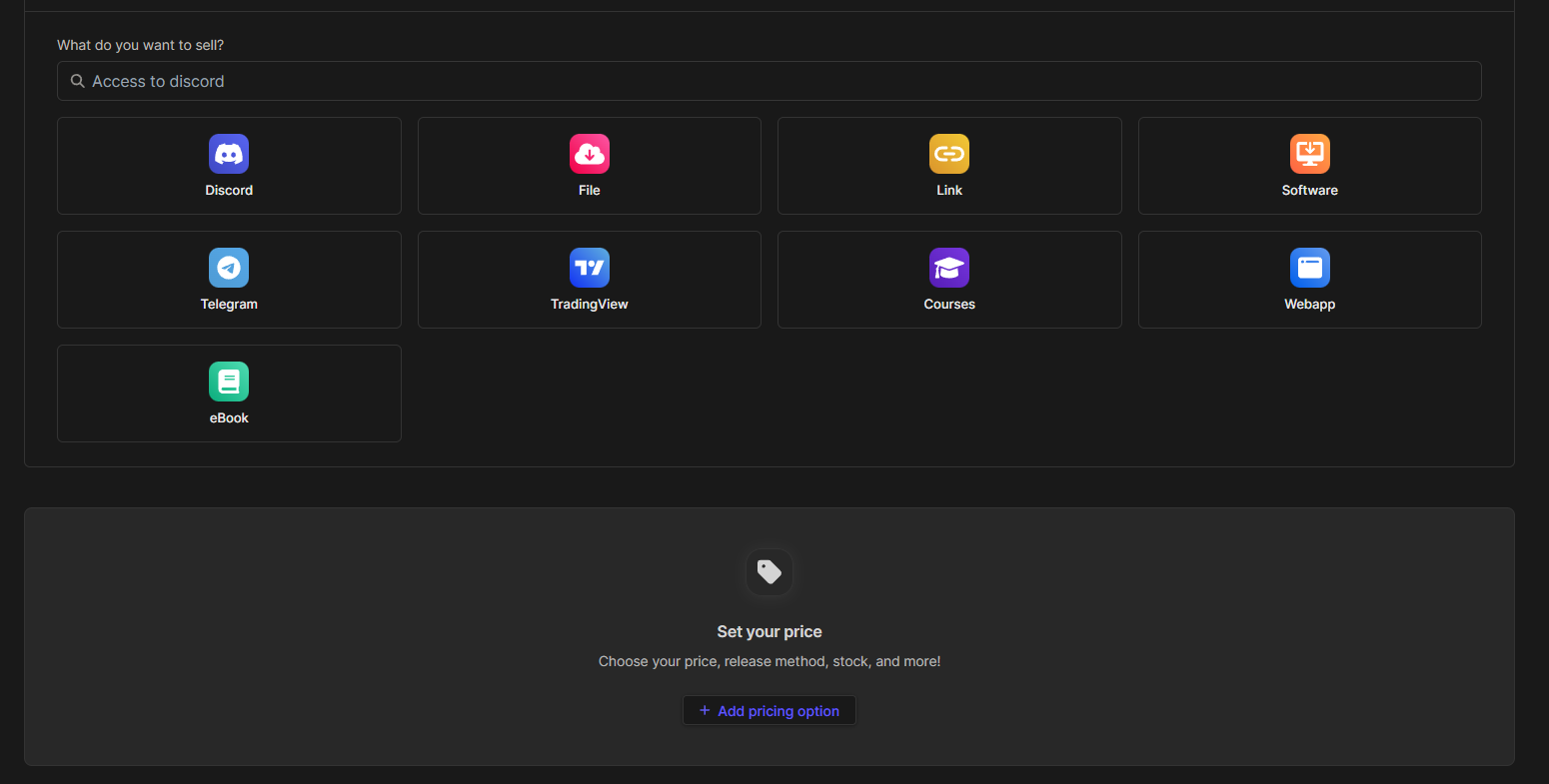Select the Discord icon
This screenshot has height=784, width=1549.
tap(229, 154)
